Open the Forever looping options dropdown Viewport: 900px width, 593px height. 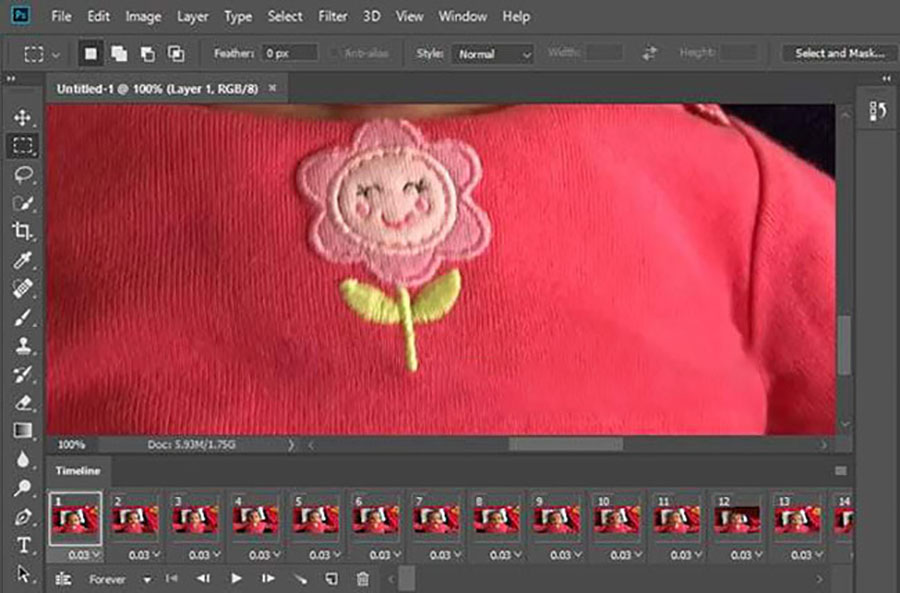click(119, 579)
